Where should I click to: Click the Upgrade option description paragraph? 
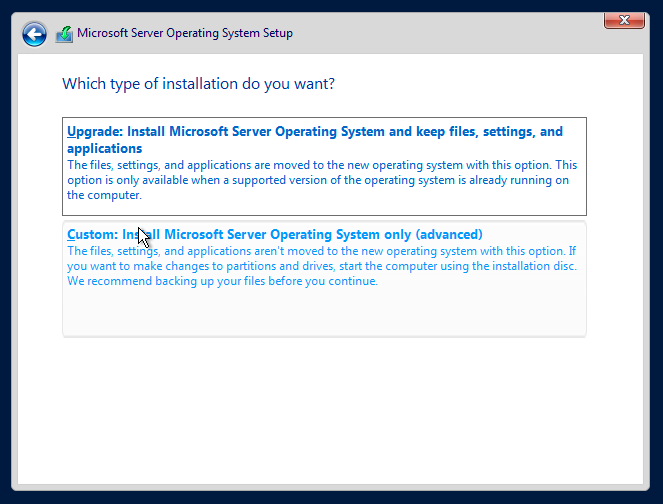click(x=322, y=180)
